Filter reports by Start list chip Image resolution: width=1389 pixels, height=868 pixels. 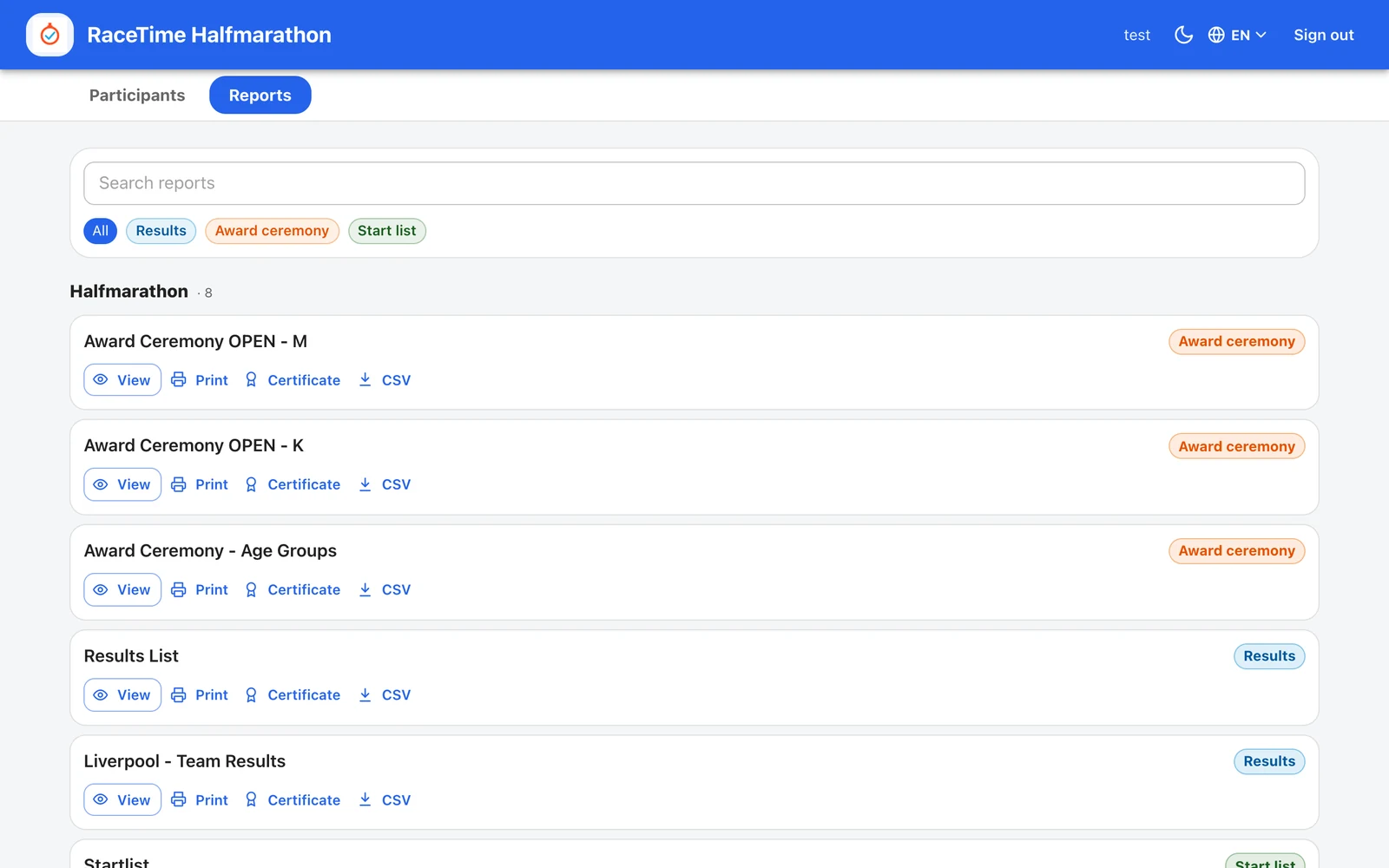pos(387,231)
